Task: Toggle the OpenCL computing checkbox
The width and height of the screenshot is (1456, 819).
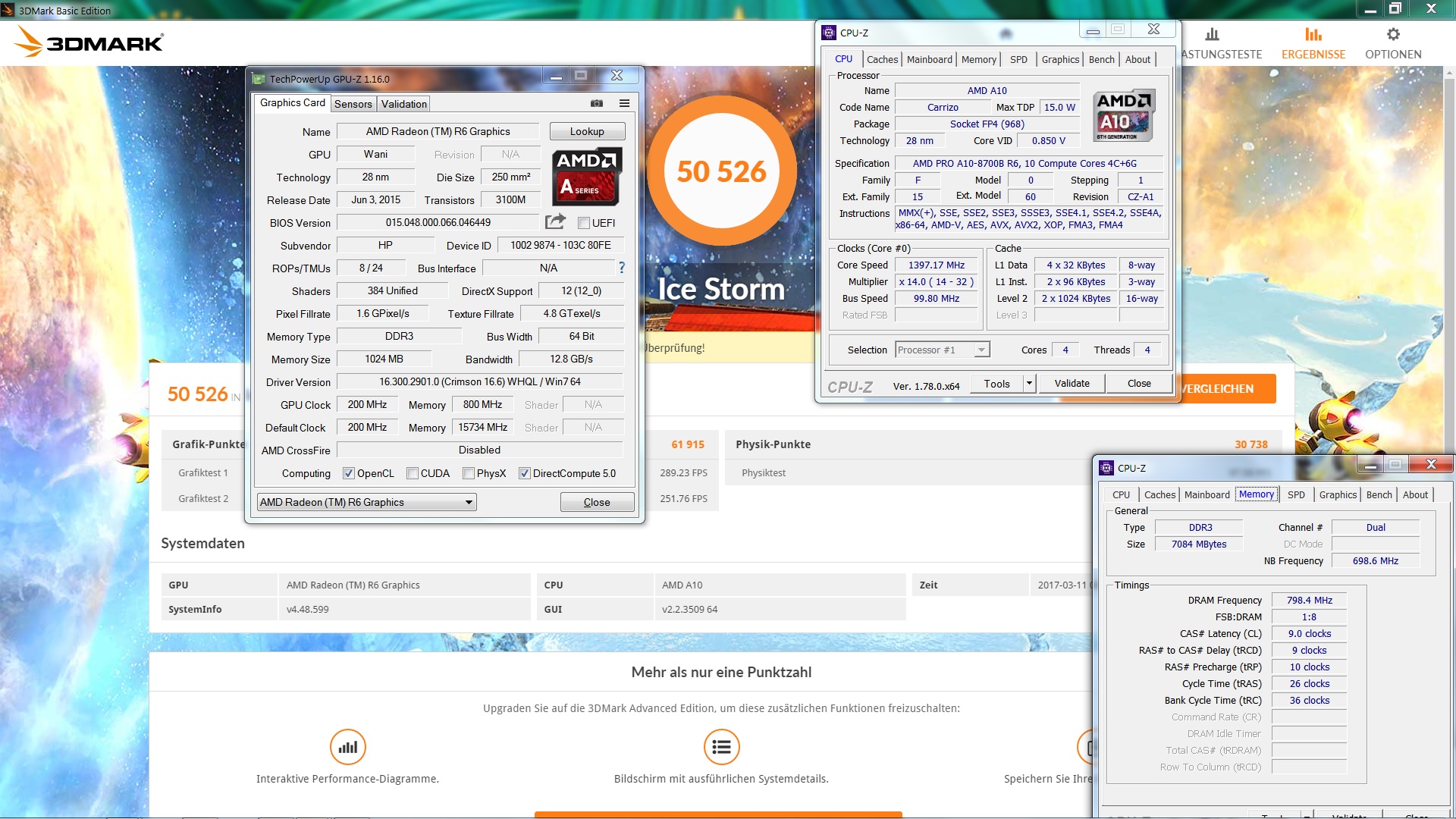Action: (x=349, y=473)
